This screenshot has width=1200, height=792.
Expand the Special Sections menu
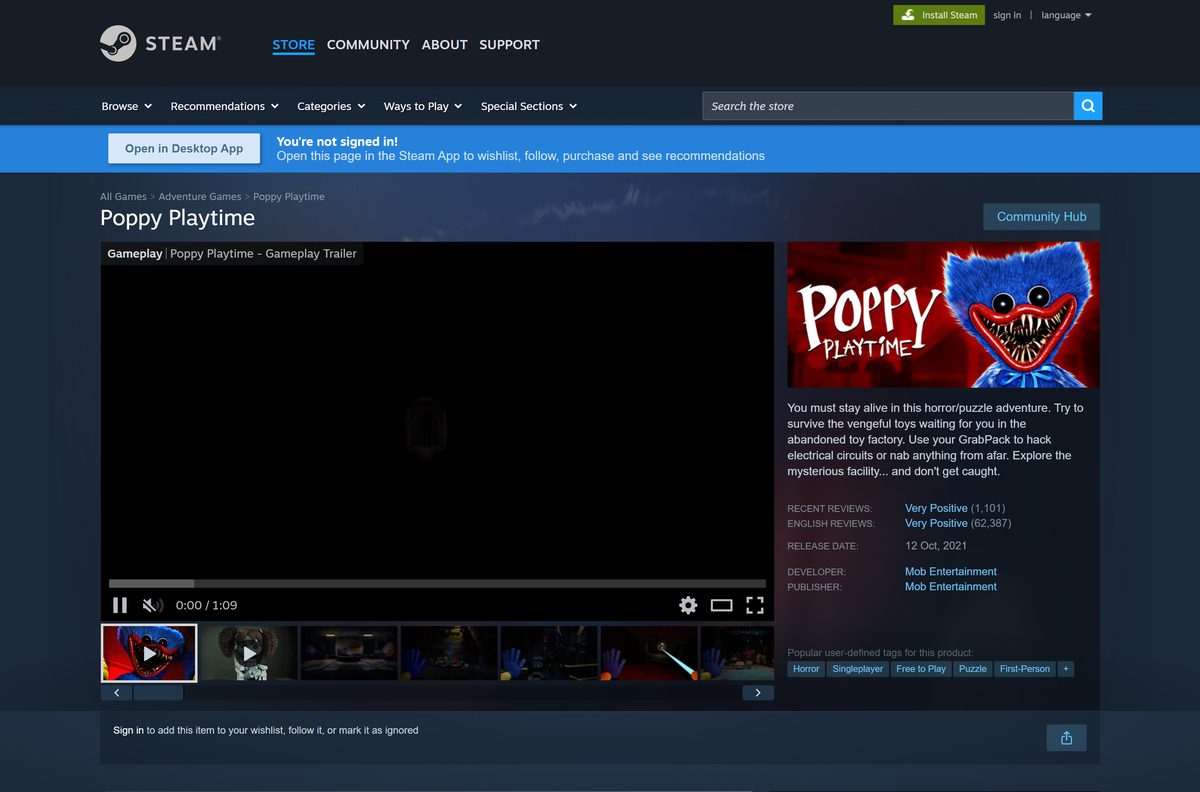pos(529,106)
